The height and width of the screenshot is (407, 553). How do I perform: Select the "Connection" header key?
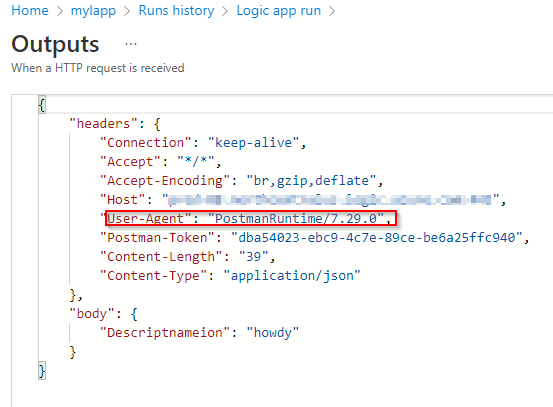pyautogui.click(x=146, y=143)
